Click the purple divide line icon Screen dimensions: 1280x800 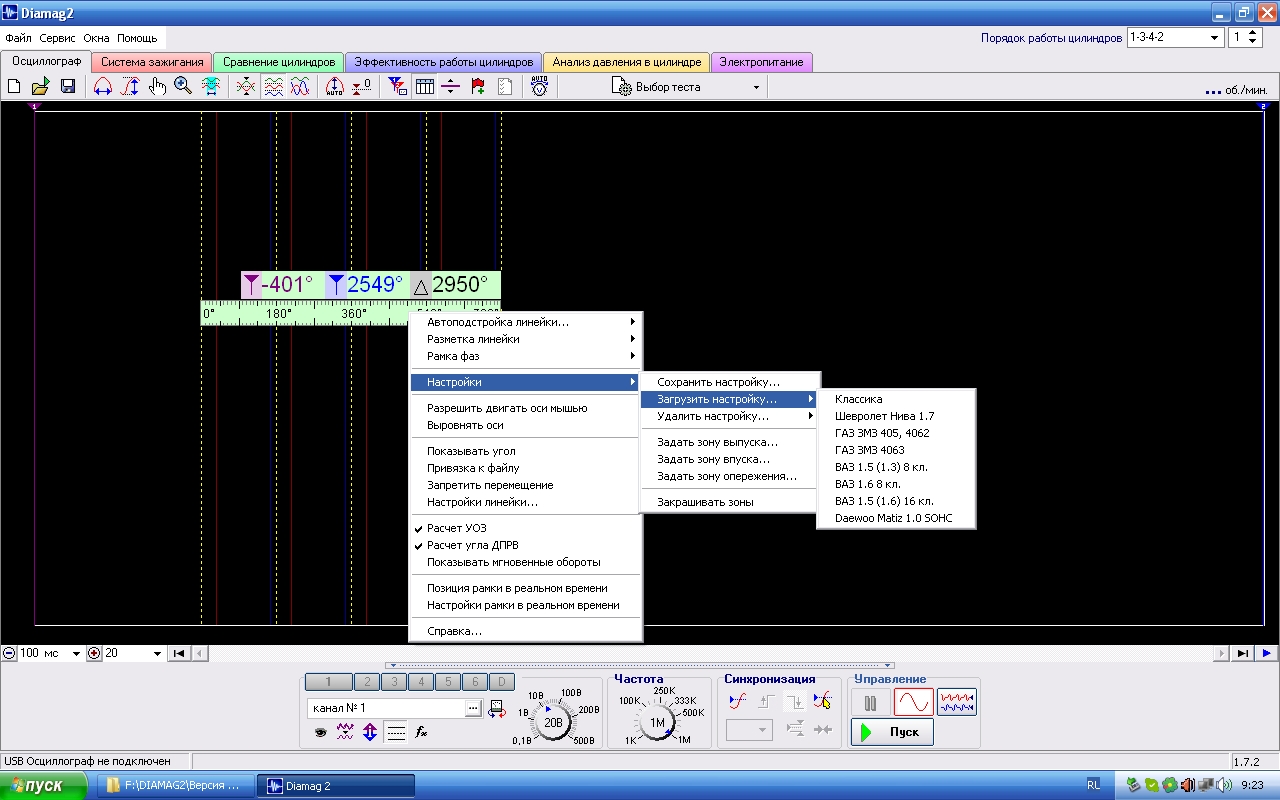pos(451,87)
